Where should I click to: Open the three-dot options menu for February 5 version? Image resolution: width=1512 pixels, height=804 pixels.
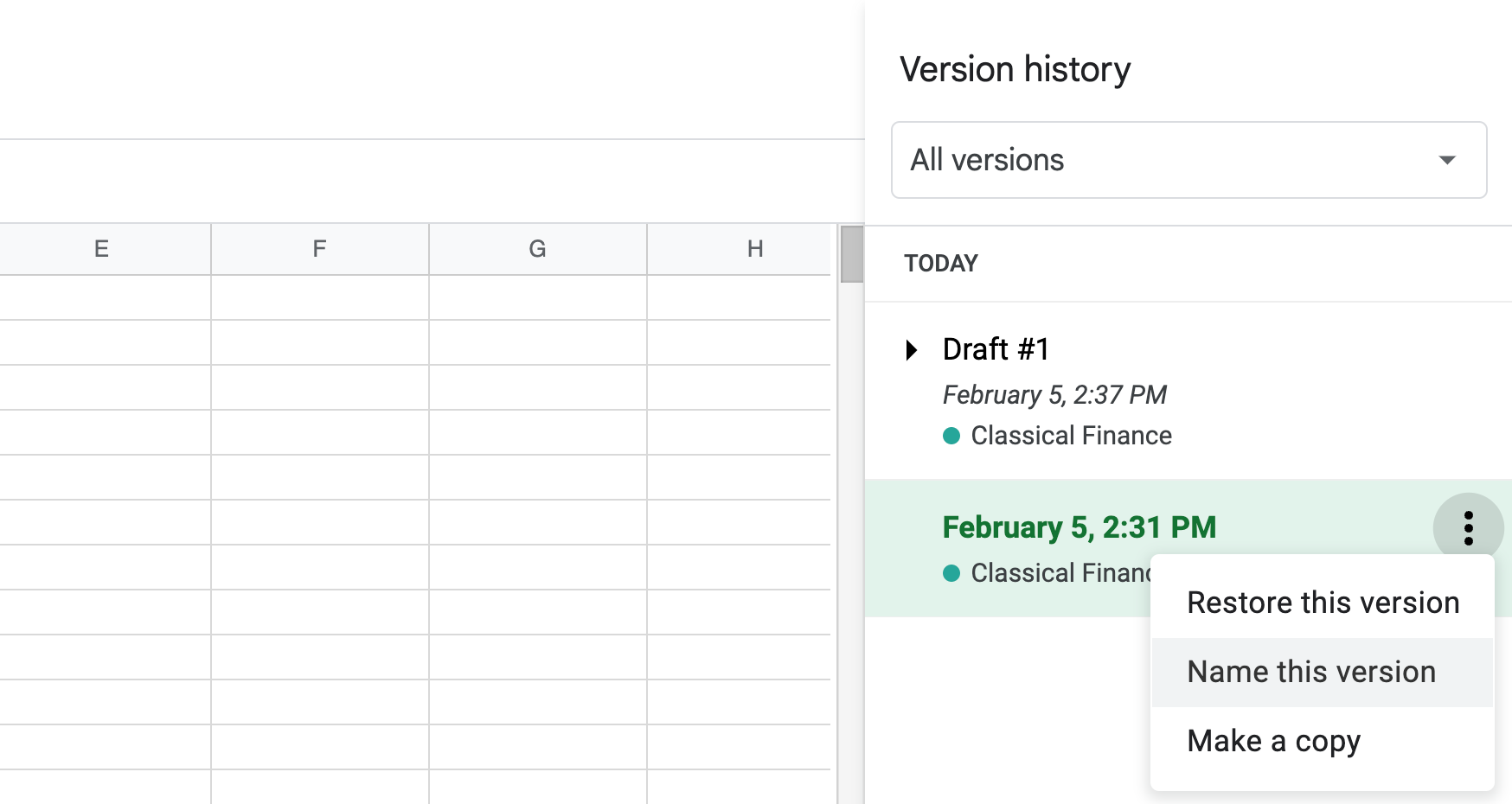[x=1470, y=528]
